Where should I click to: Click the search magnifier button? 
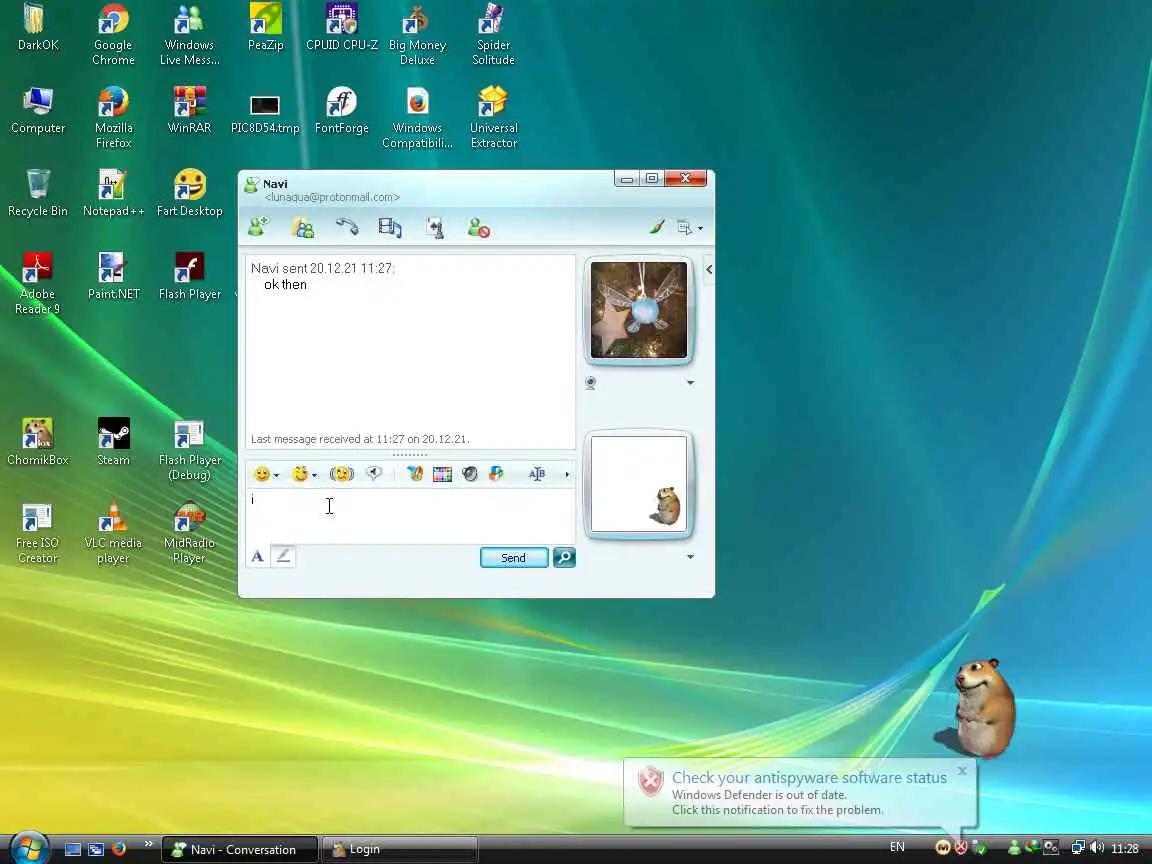564,558
